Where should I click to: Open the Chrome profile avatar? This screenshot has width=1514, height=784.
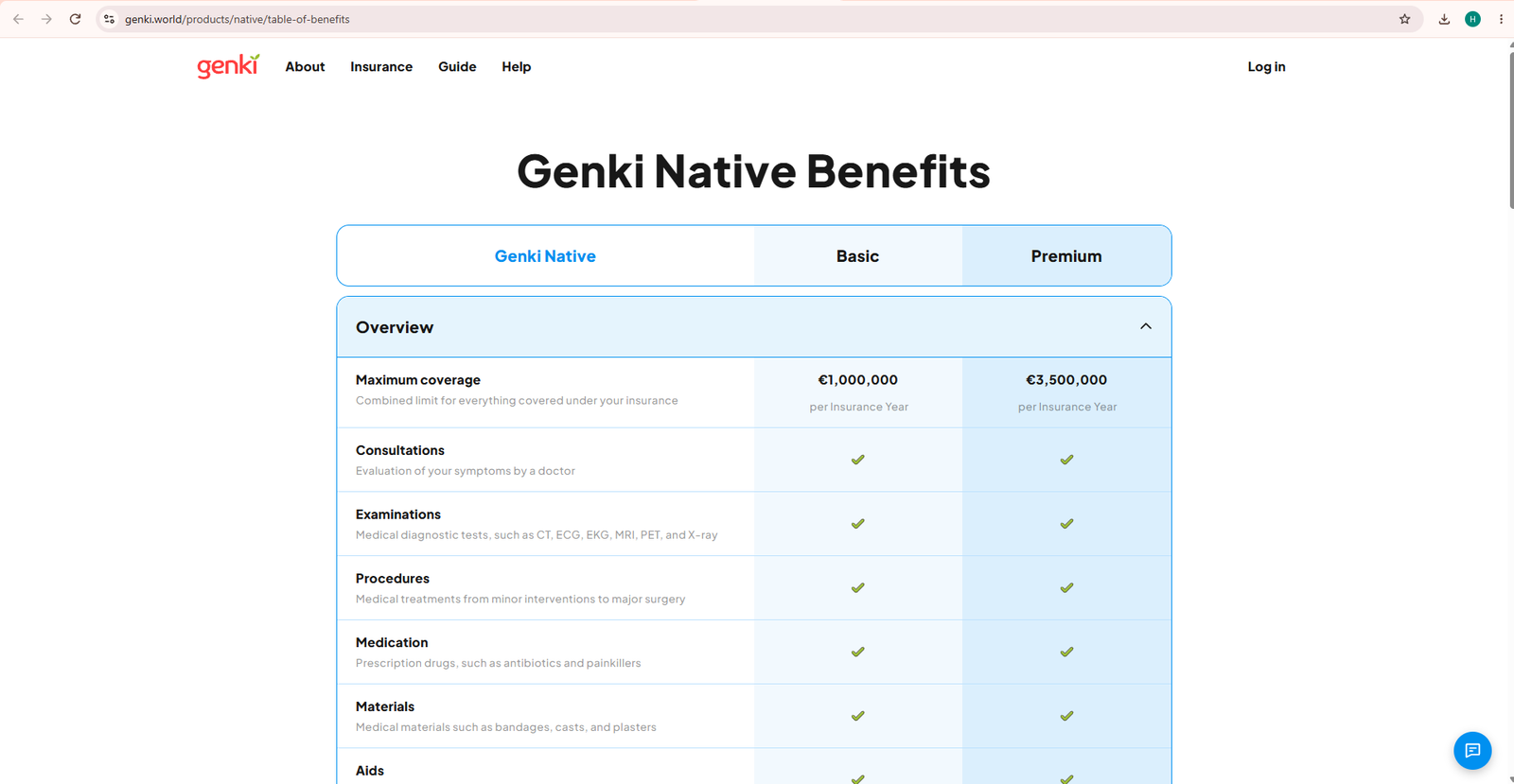coord(1472,19)
